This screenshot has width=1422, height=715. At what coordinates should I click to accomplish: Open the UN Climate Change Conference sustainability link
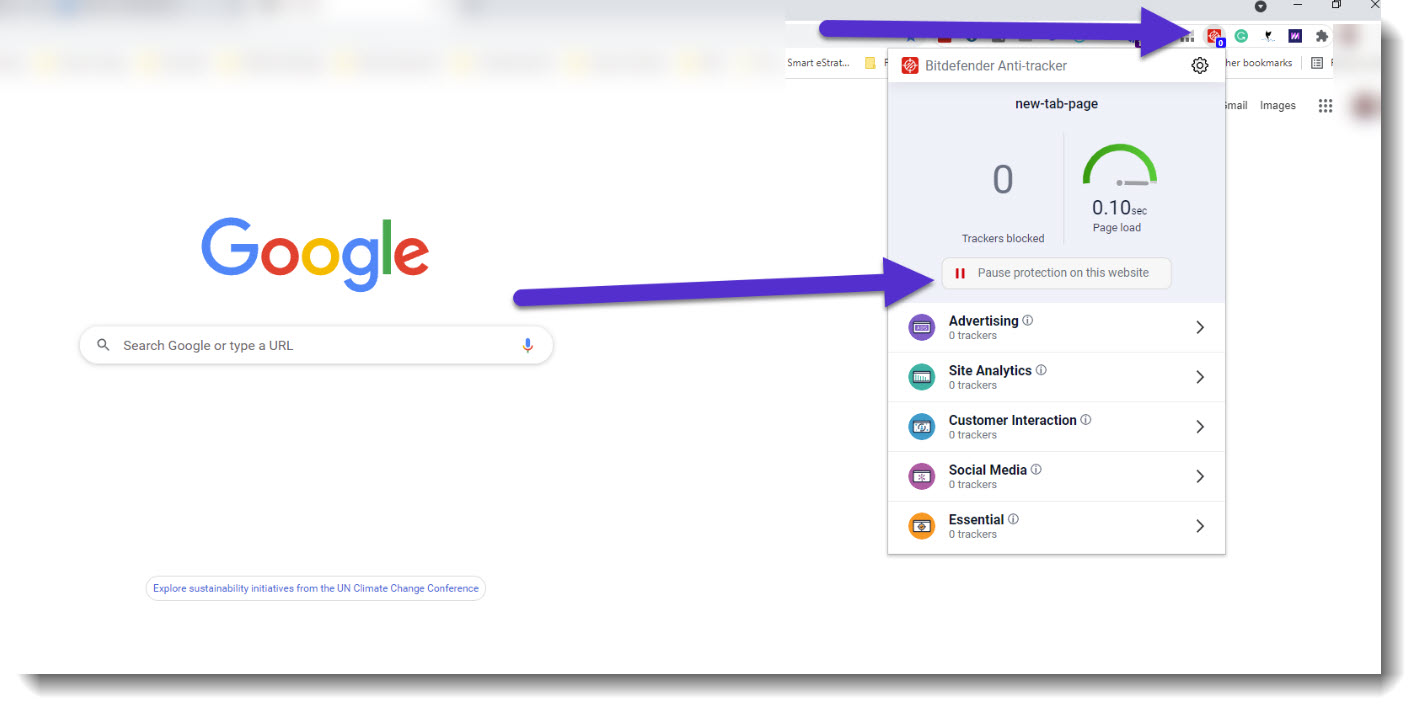click(x=316, y=588)
